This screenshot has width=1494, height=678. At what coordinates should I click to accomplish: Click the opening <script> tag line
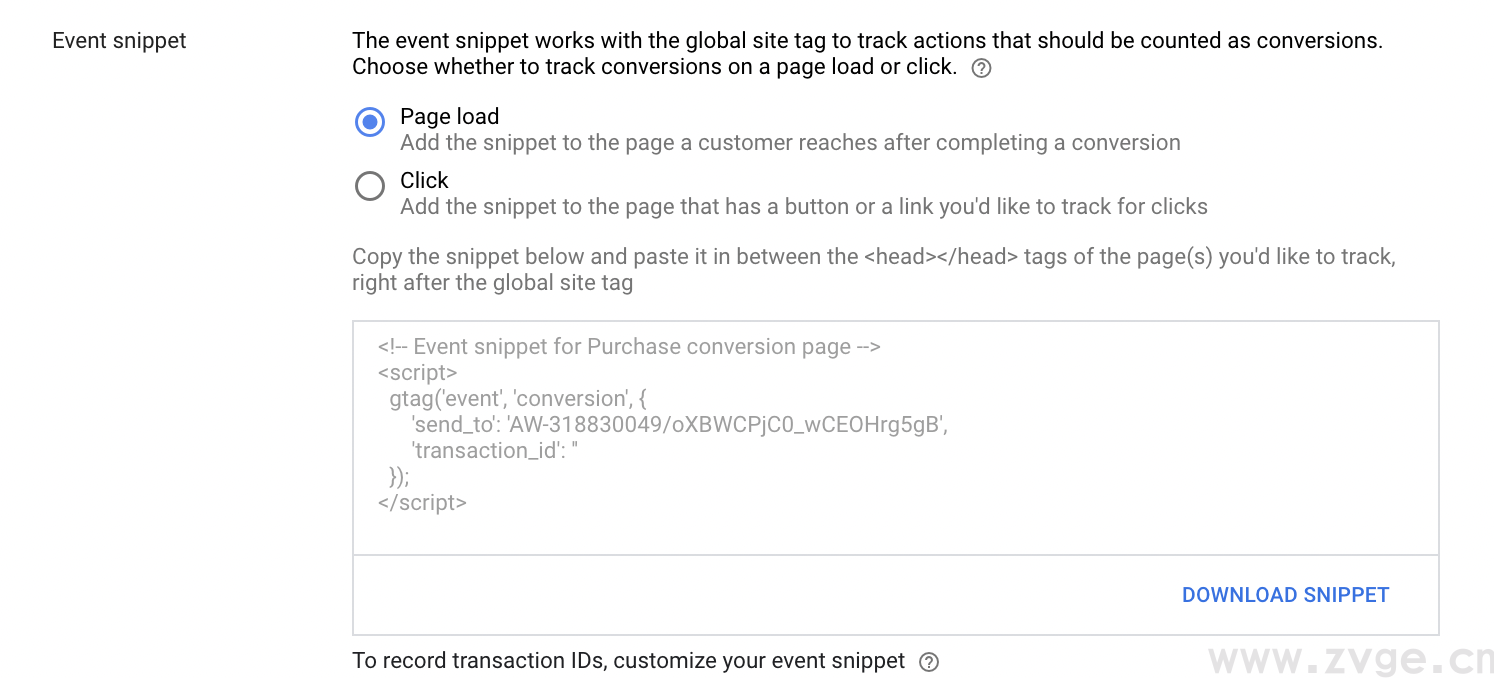[x=417, y=373]
